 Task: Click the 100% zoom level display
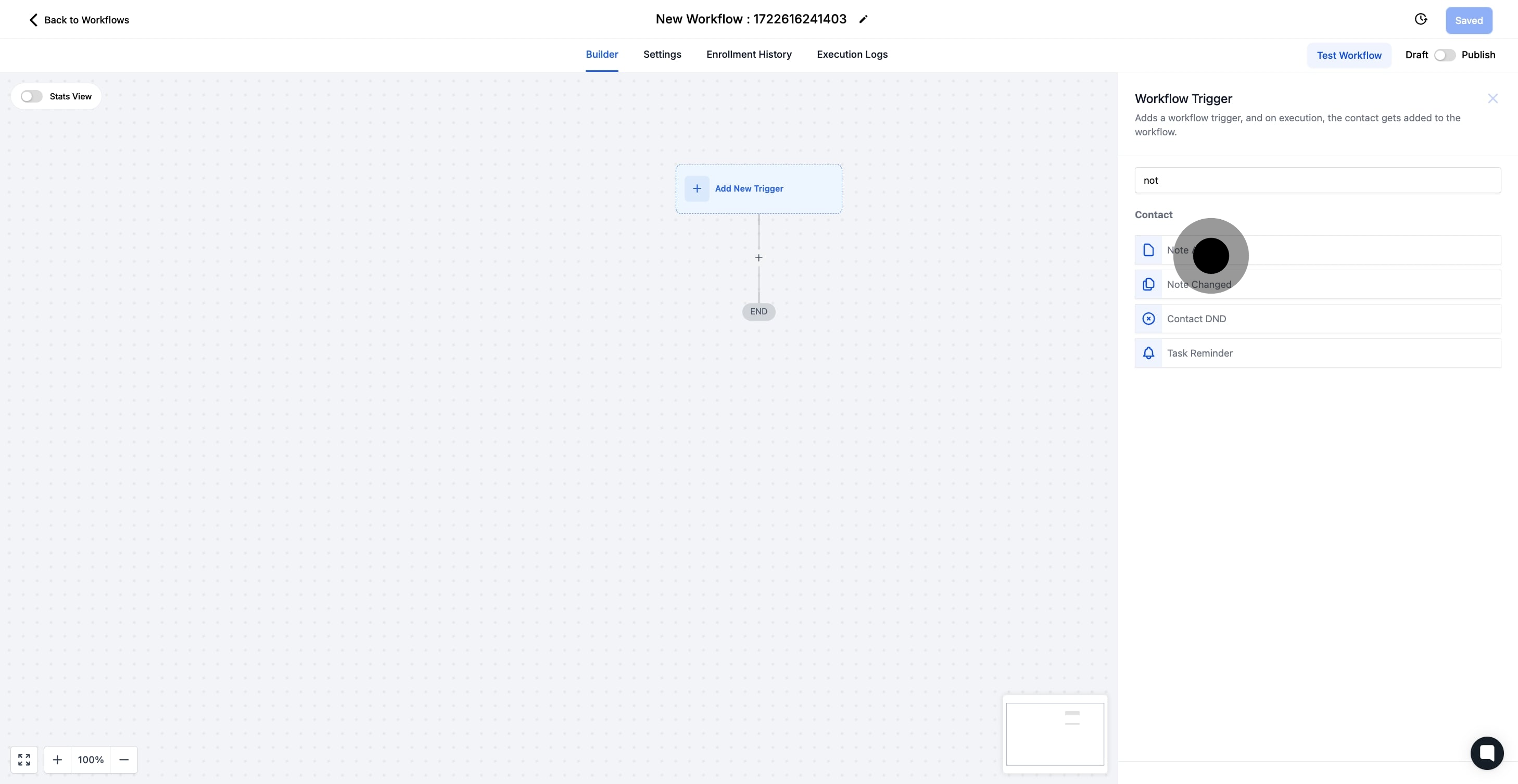pos(91,760)
